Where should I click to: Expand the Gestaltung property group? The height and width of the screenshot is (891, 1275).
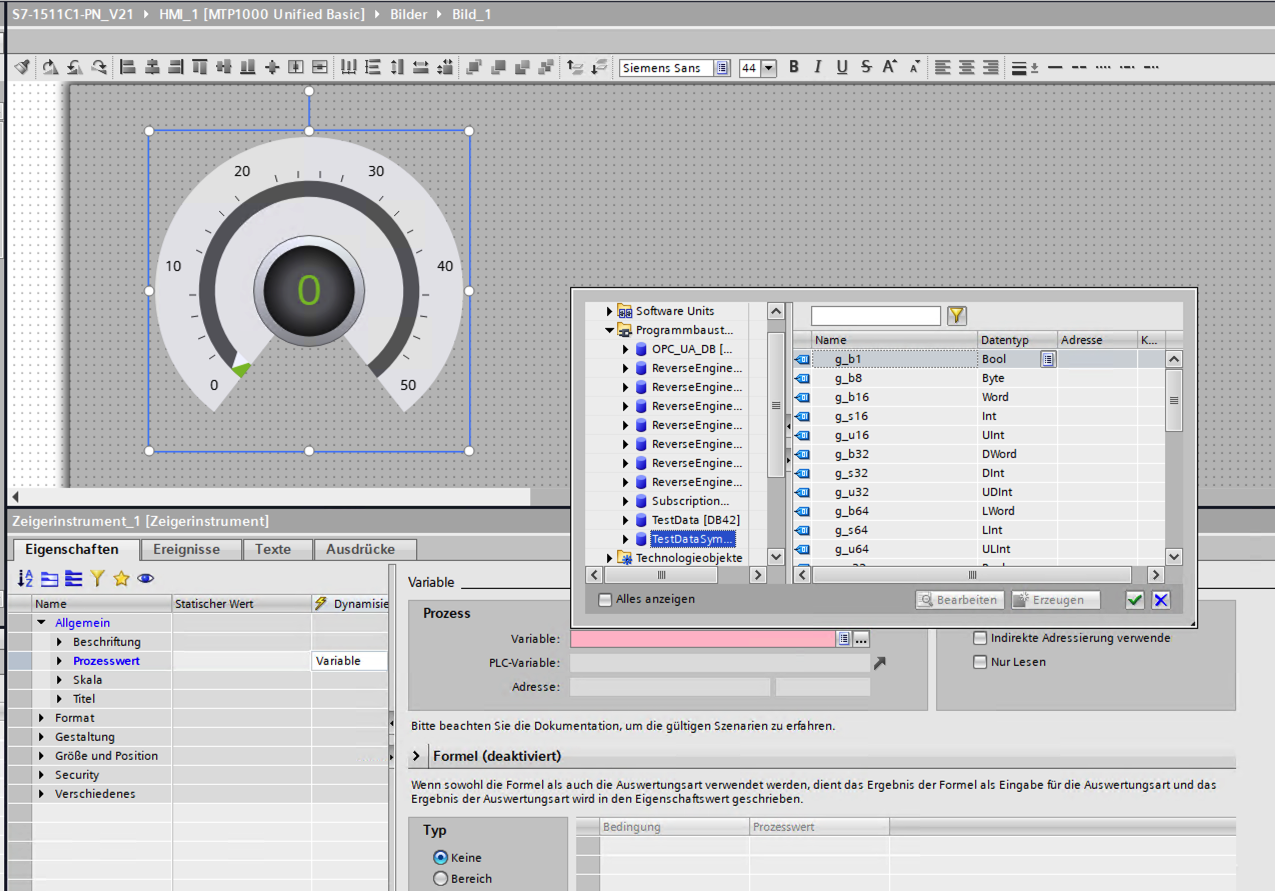tap(42, 737)
